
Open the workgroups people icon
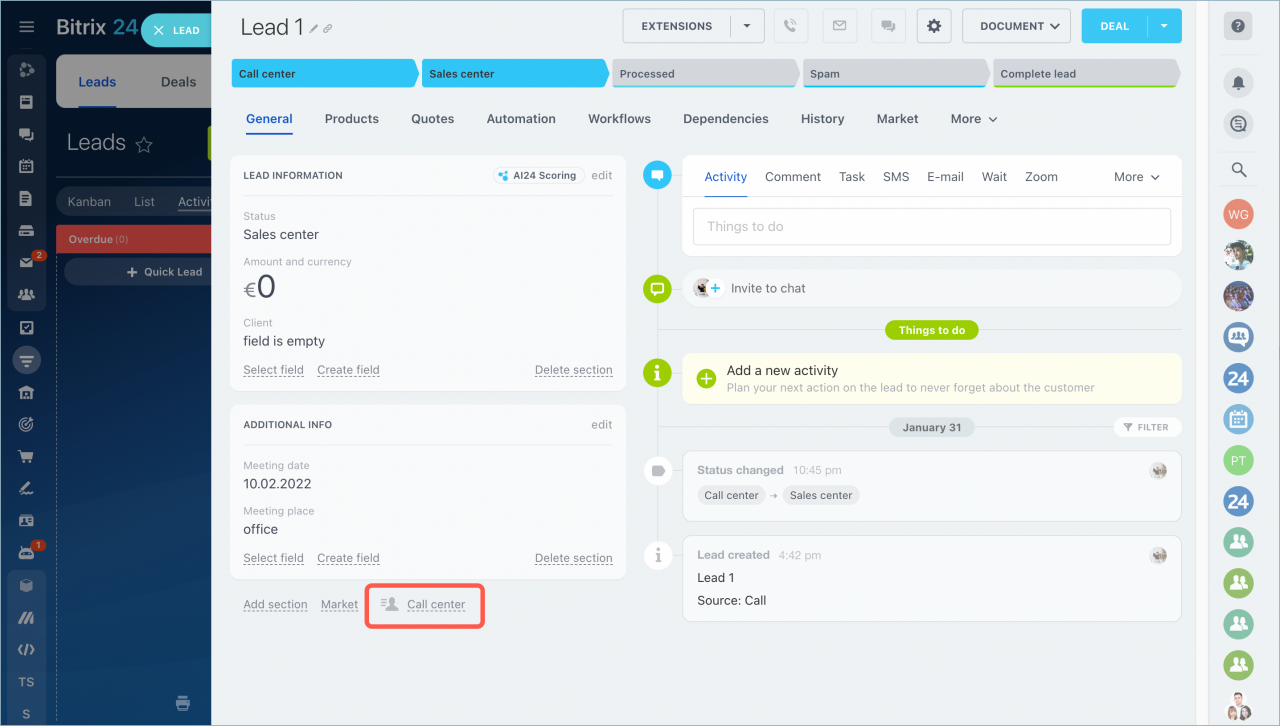coord(27,295)
